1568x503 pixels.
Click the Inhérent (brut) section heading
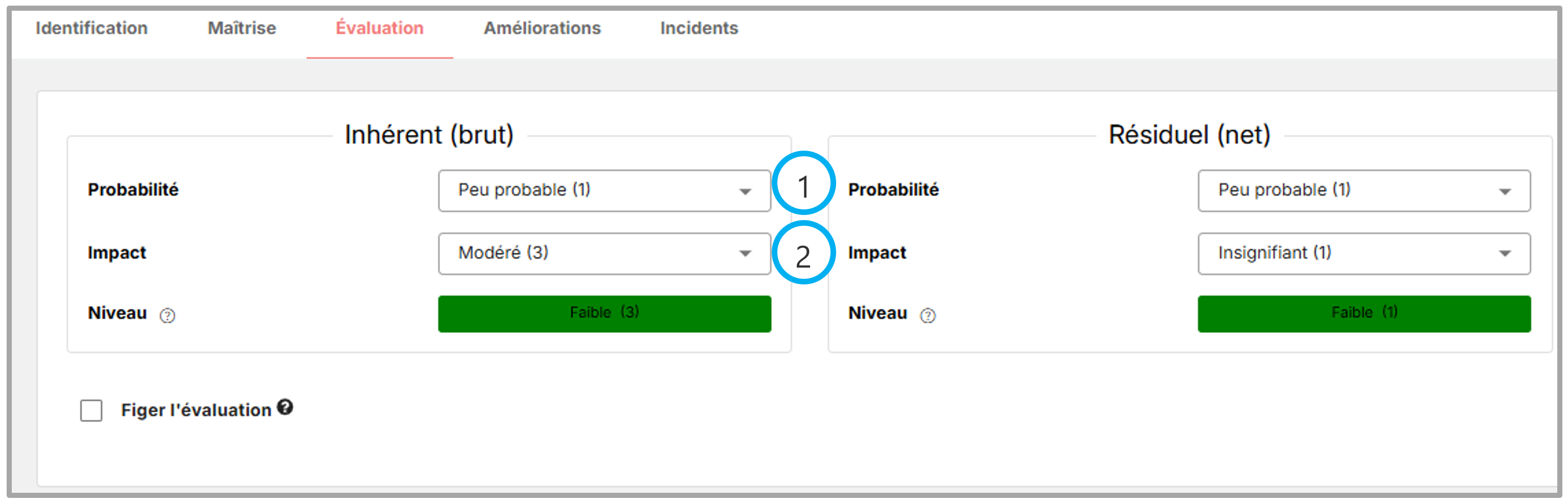point(429,135)
